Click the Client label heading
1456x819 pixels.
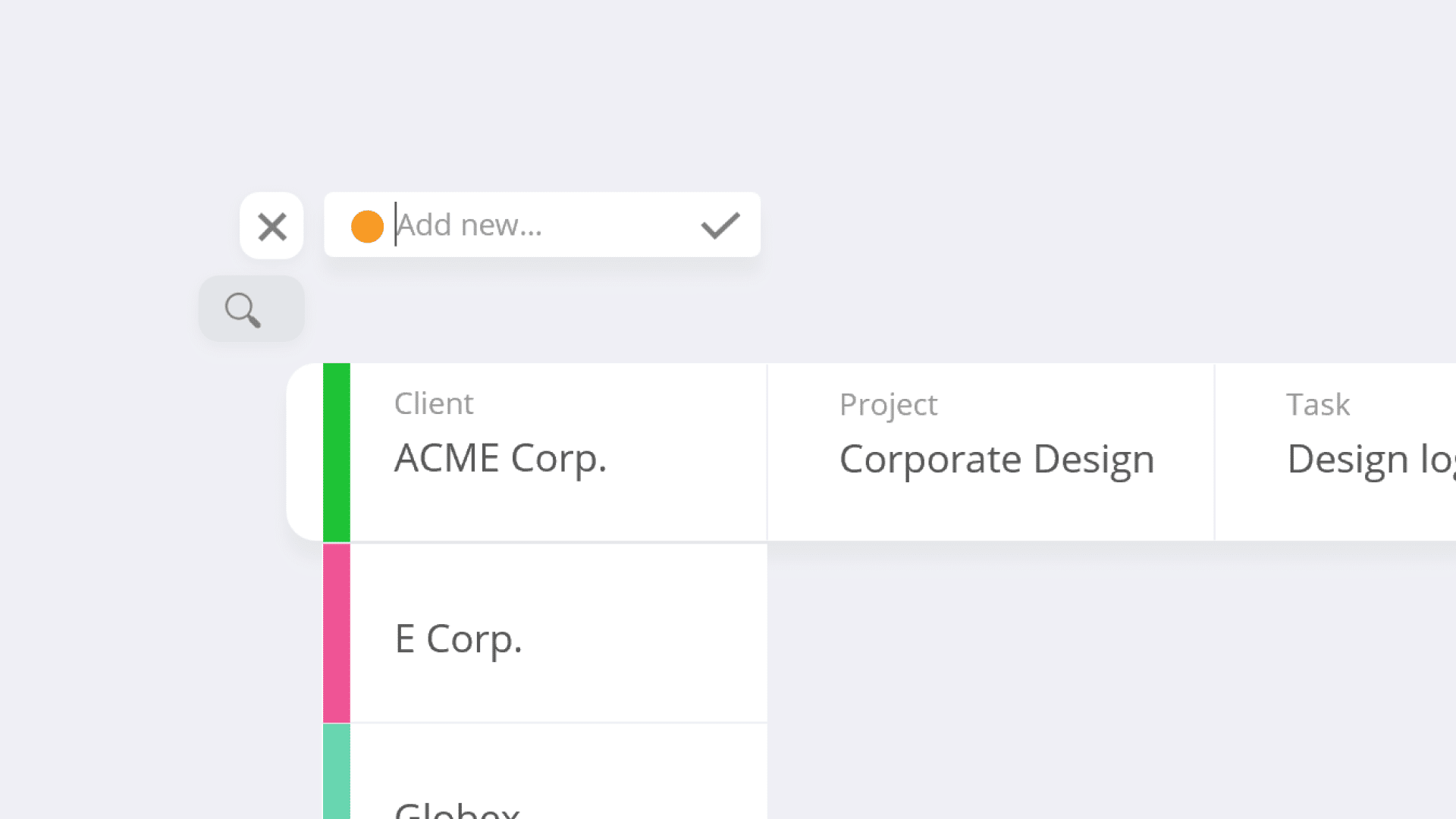coord(434,403)
